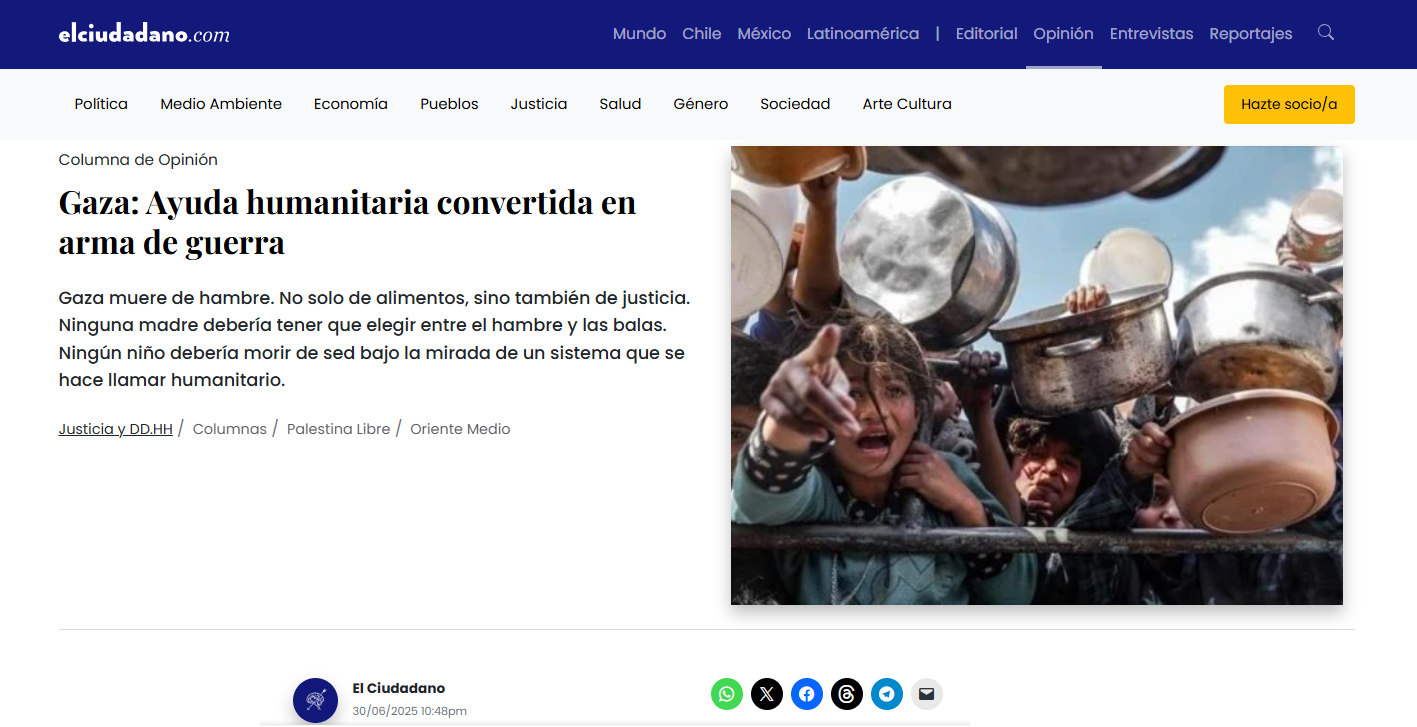Share article on Threads icon
This screenshot has height=727, width=1417.
coord(847,694)
